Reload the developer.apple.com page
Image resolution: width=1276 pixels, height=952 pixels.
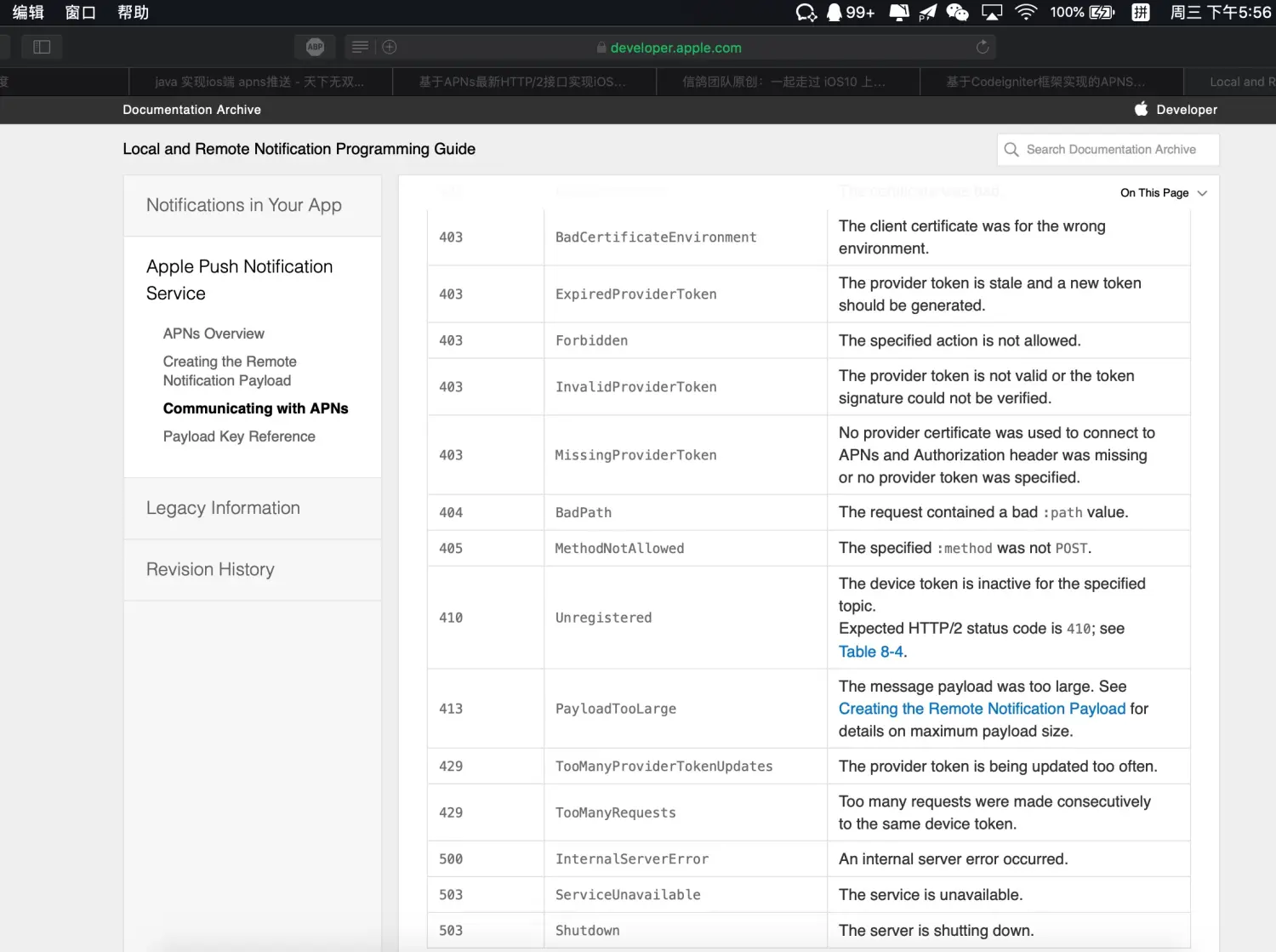pos(983,47)
